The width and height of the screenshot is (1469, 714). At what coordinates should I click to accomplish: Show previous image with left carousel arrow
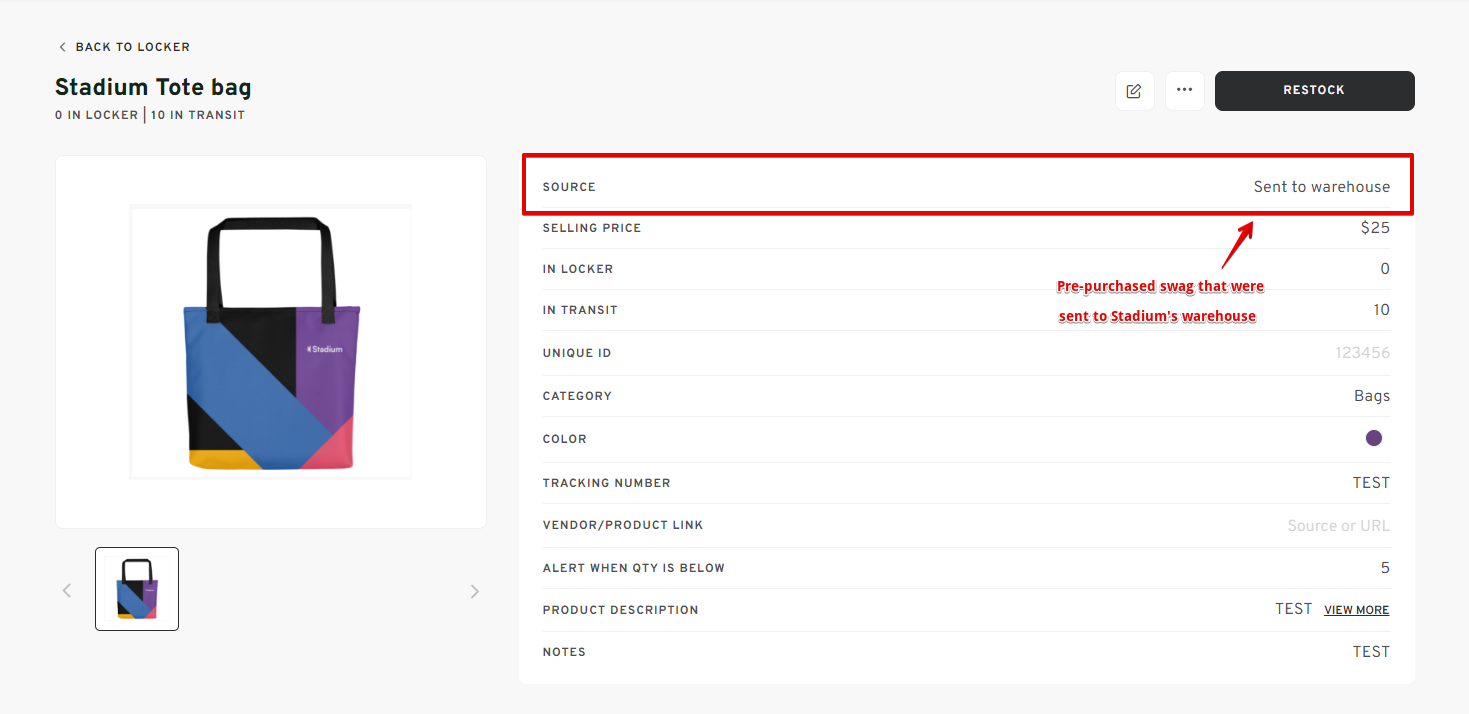67,591
